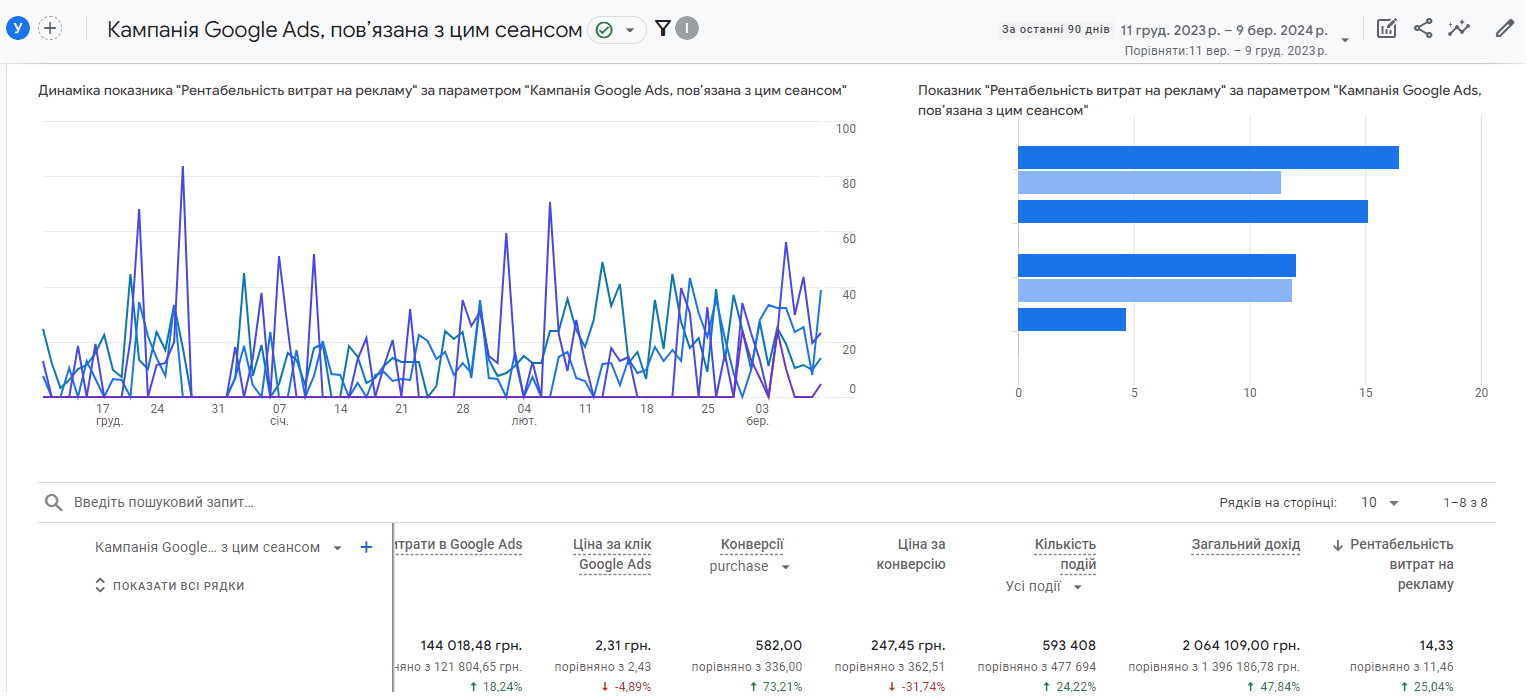Click the text "порівняно з 1 396 186,78 грн."
Viewport: 1527px width, 699px height.
click(1214, 667)
